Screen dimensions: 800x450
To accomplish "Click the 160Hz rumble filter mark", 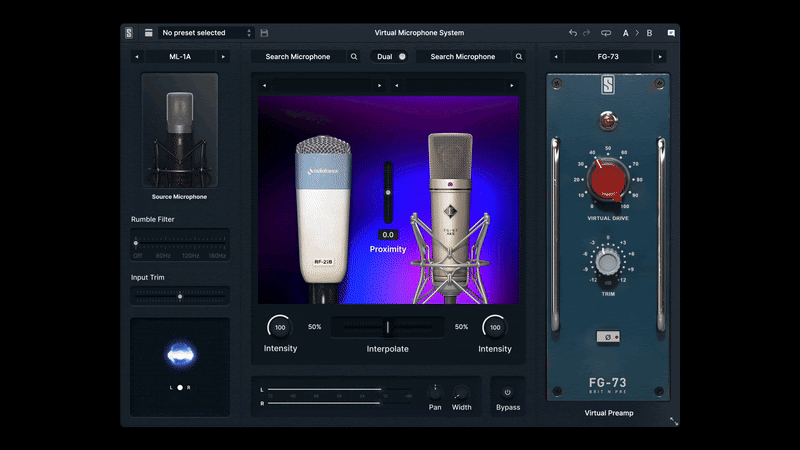I will [x=217, y=256].
